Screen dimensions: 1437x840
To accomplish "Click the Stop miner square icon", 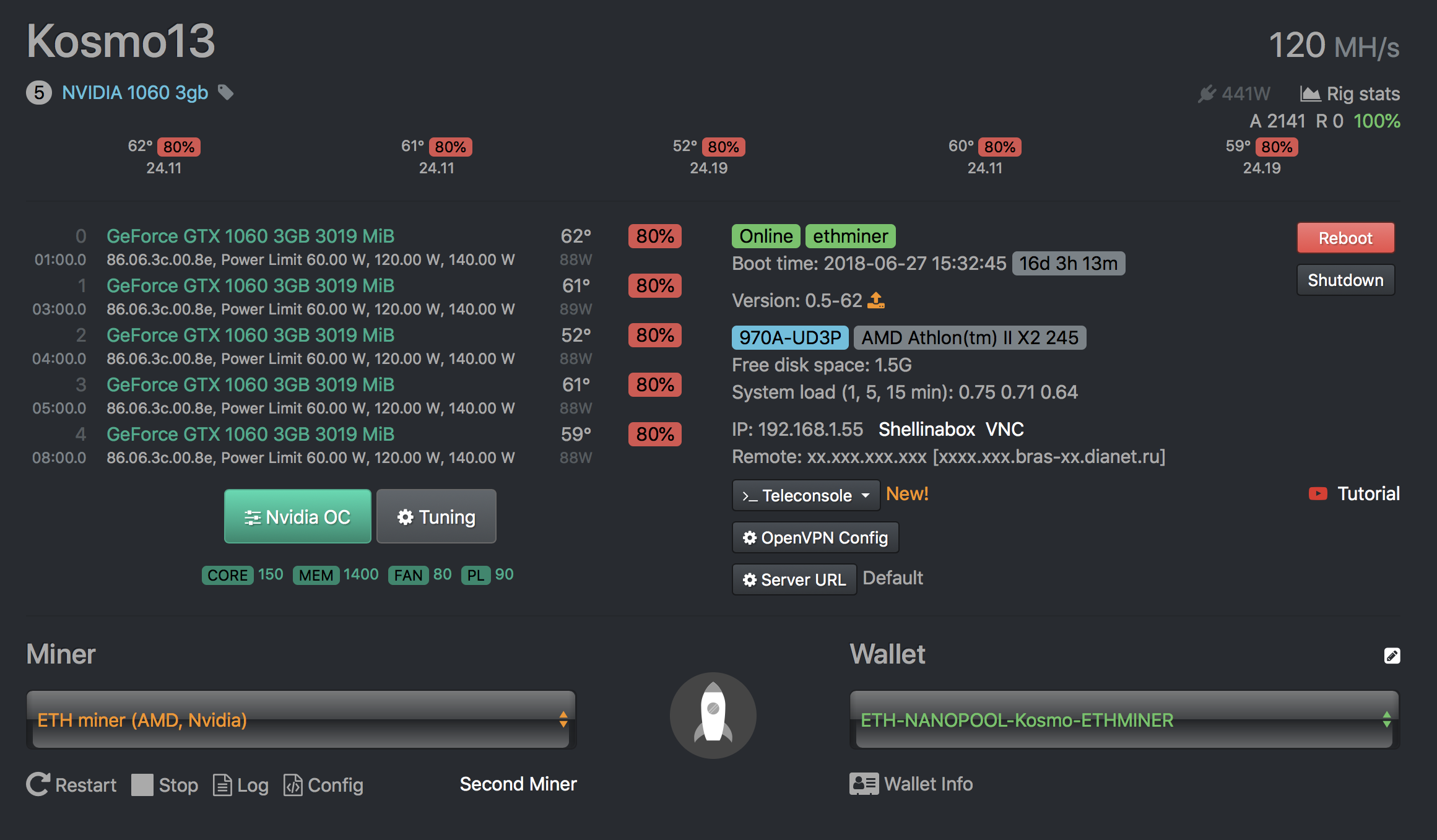I will click(142, 785).
